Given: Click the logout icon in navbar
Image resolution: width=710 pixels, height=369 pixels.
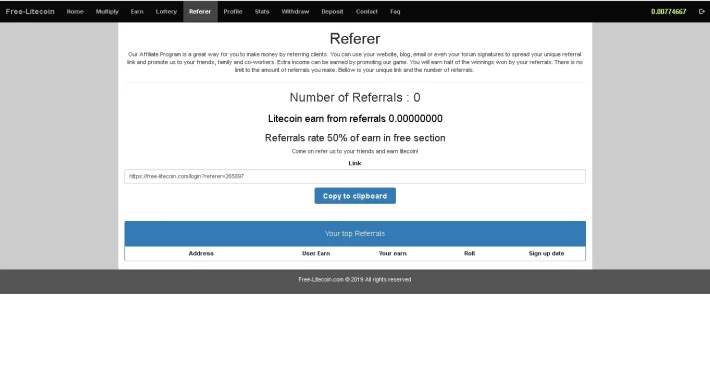Looking at the screenshot, I should pos(701,12).
